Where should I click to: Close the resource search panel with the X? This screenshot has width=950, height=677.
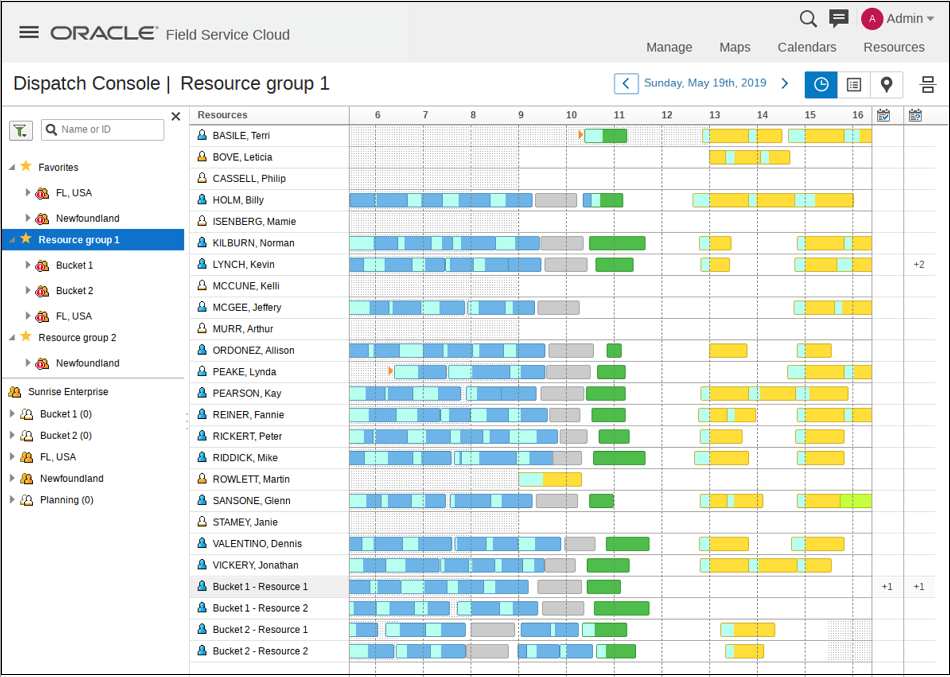coord(176,116)
